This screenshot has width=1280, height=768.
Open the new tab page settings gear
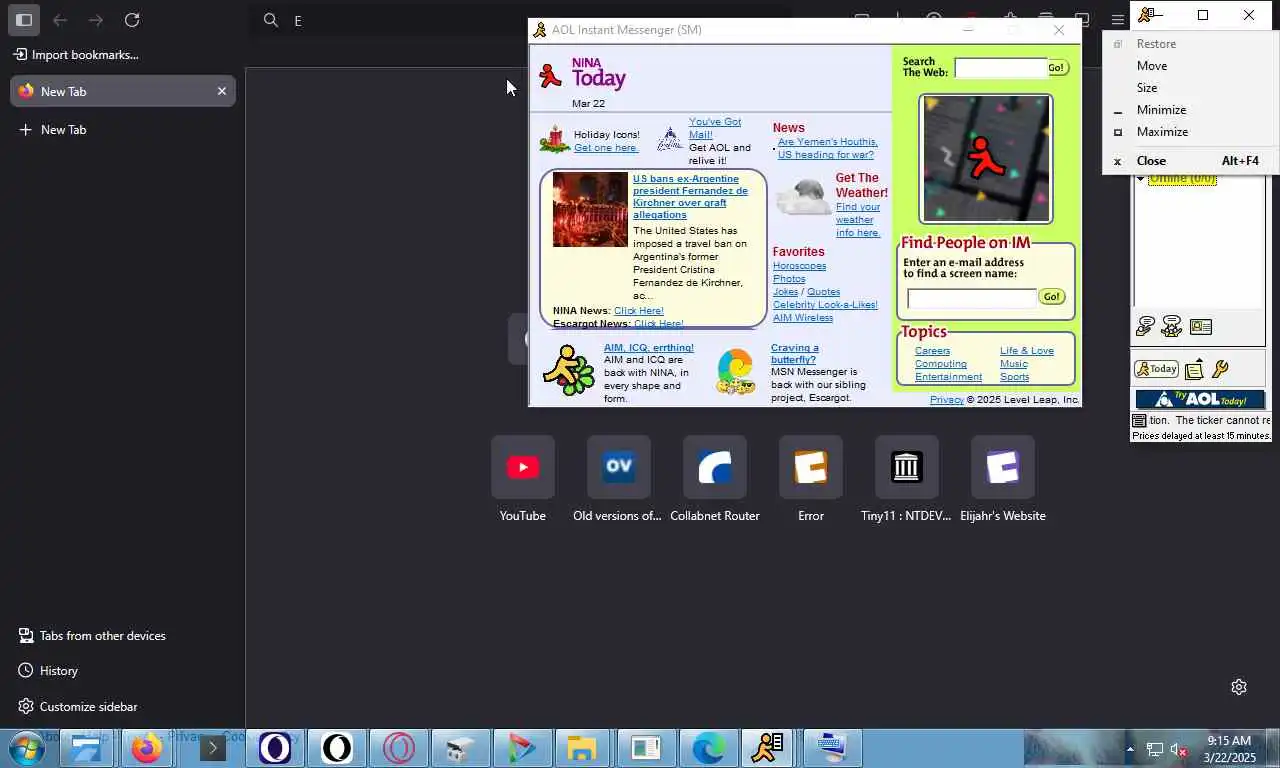tap(1239, 687)
